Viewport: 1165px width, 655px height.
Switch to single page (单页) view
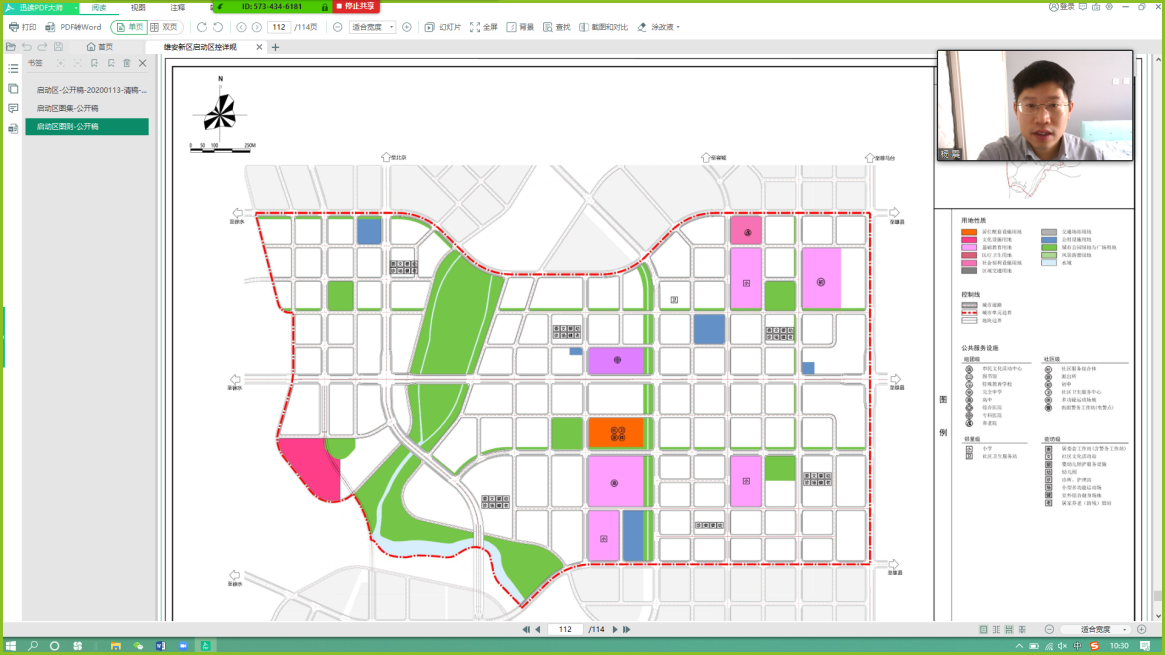[x=128, y=27]
